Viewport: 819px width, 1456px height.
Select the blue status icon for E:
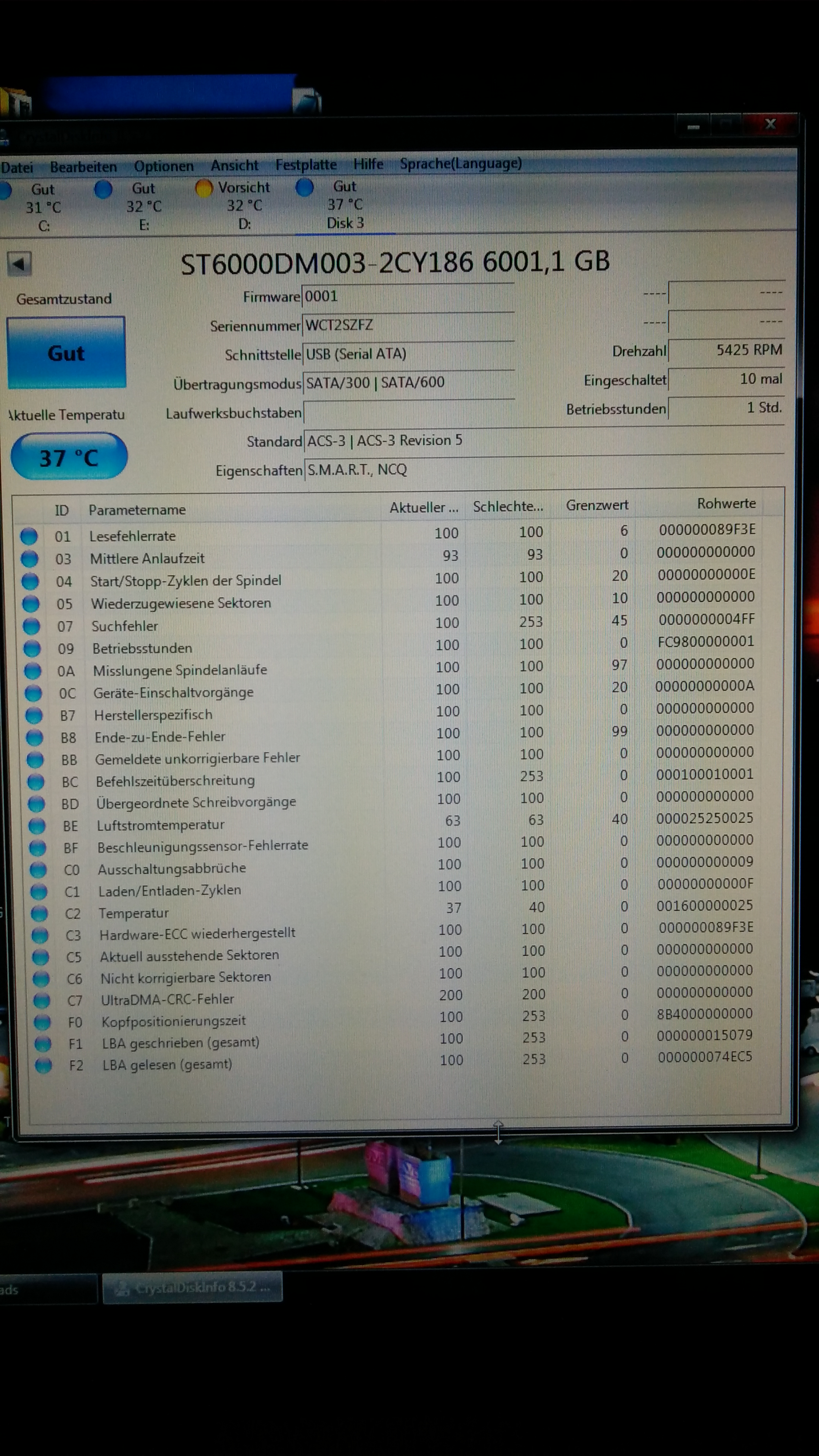coord(103,189)
